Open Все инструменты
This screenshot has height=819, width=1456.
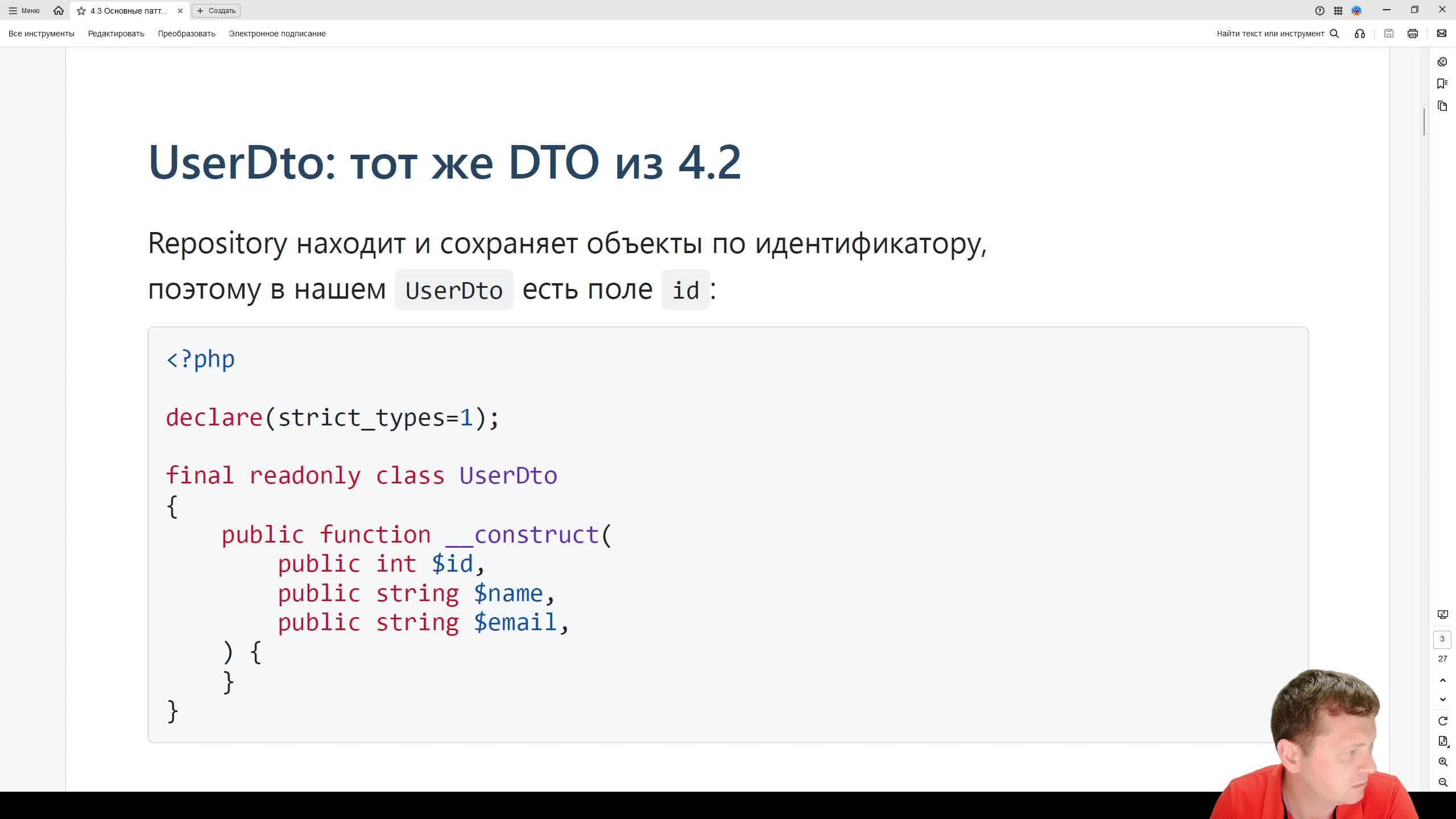pos(42,34)
